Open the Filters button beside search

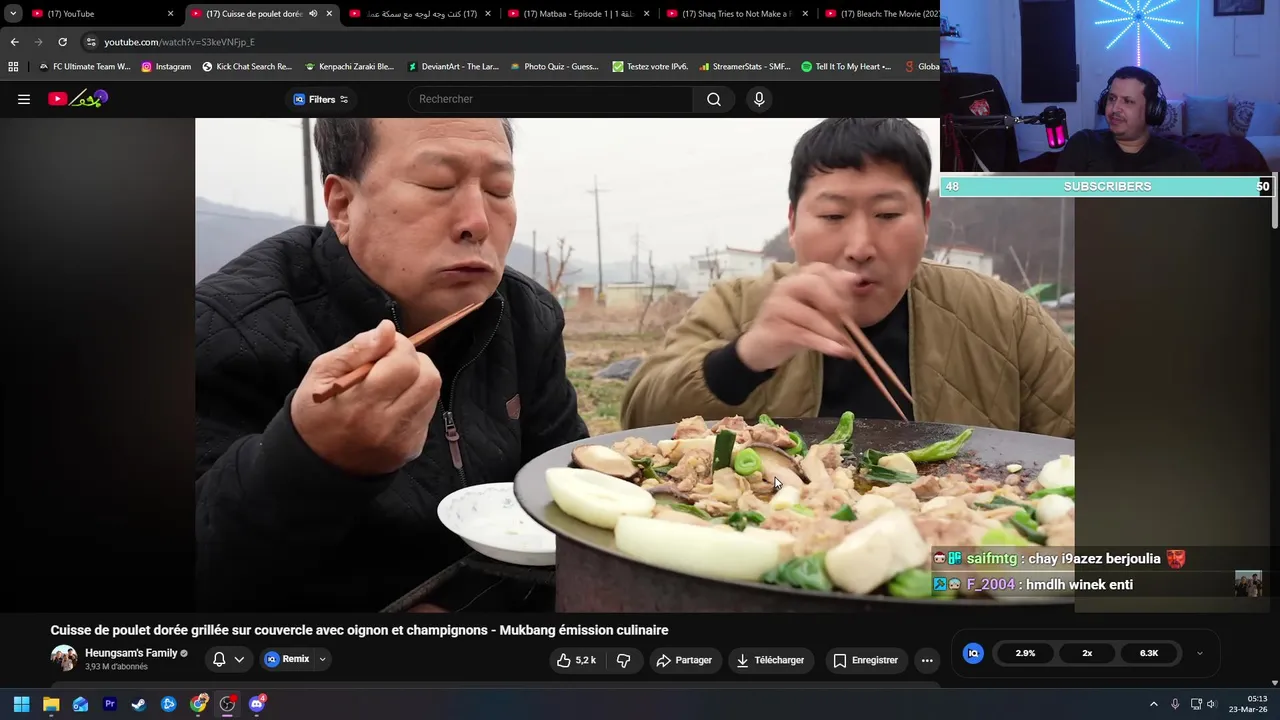pyautogui.click(x=320, y=99)
